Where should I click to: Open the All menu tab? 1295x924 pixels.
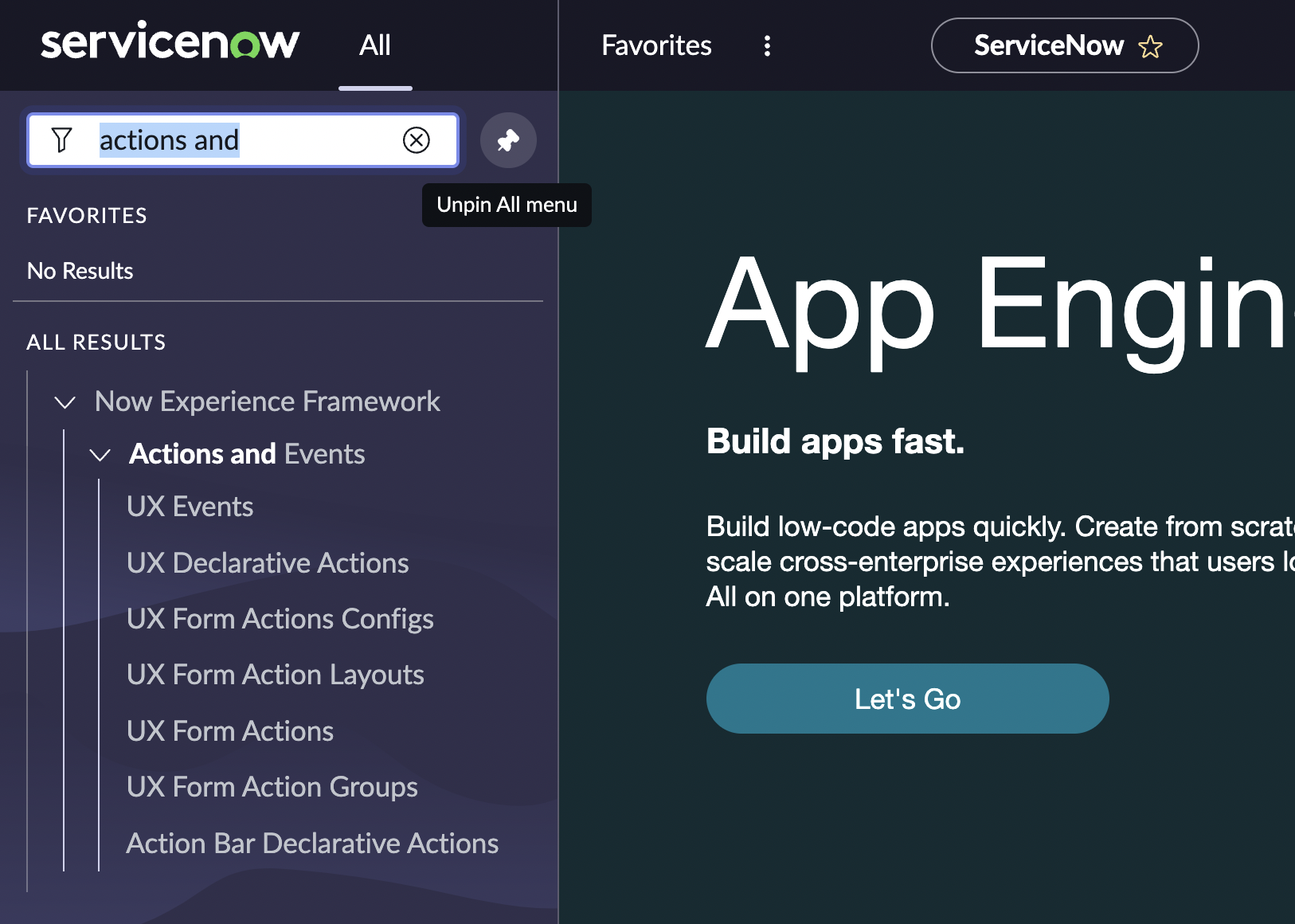click(374, 45)
